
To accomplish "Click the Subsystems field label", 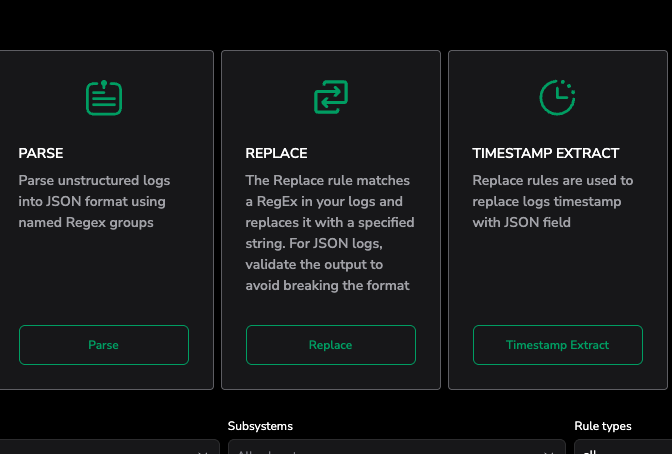I will tap(260, 426).
